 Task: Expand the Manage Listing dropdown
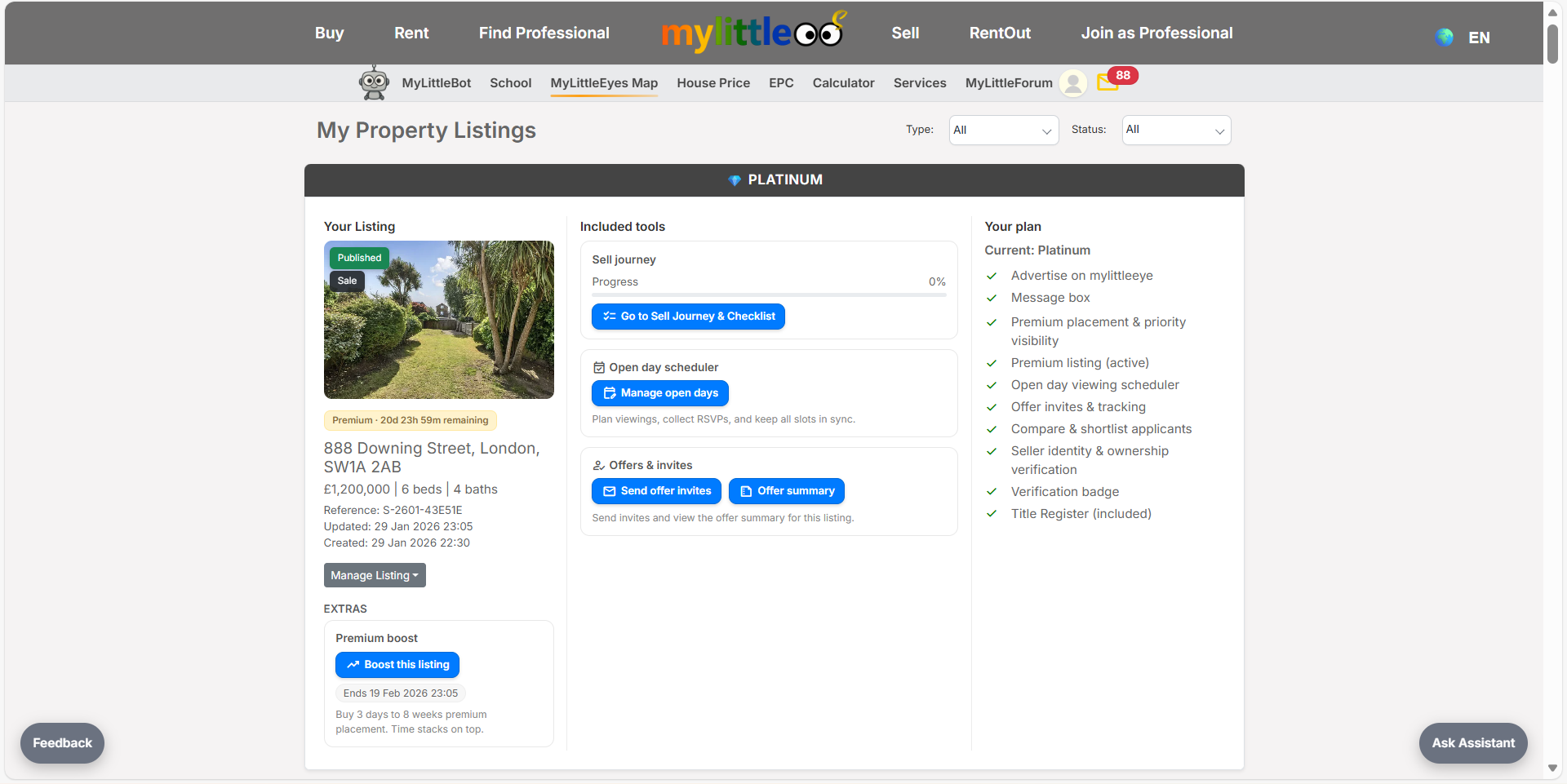pyautogui.click(x=374, y=575)
